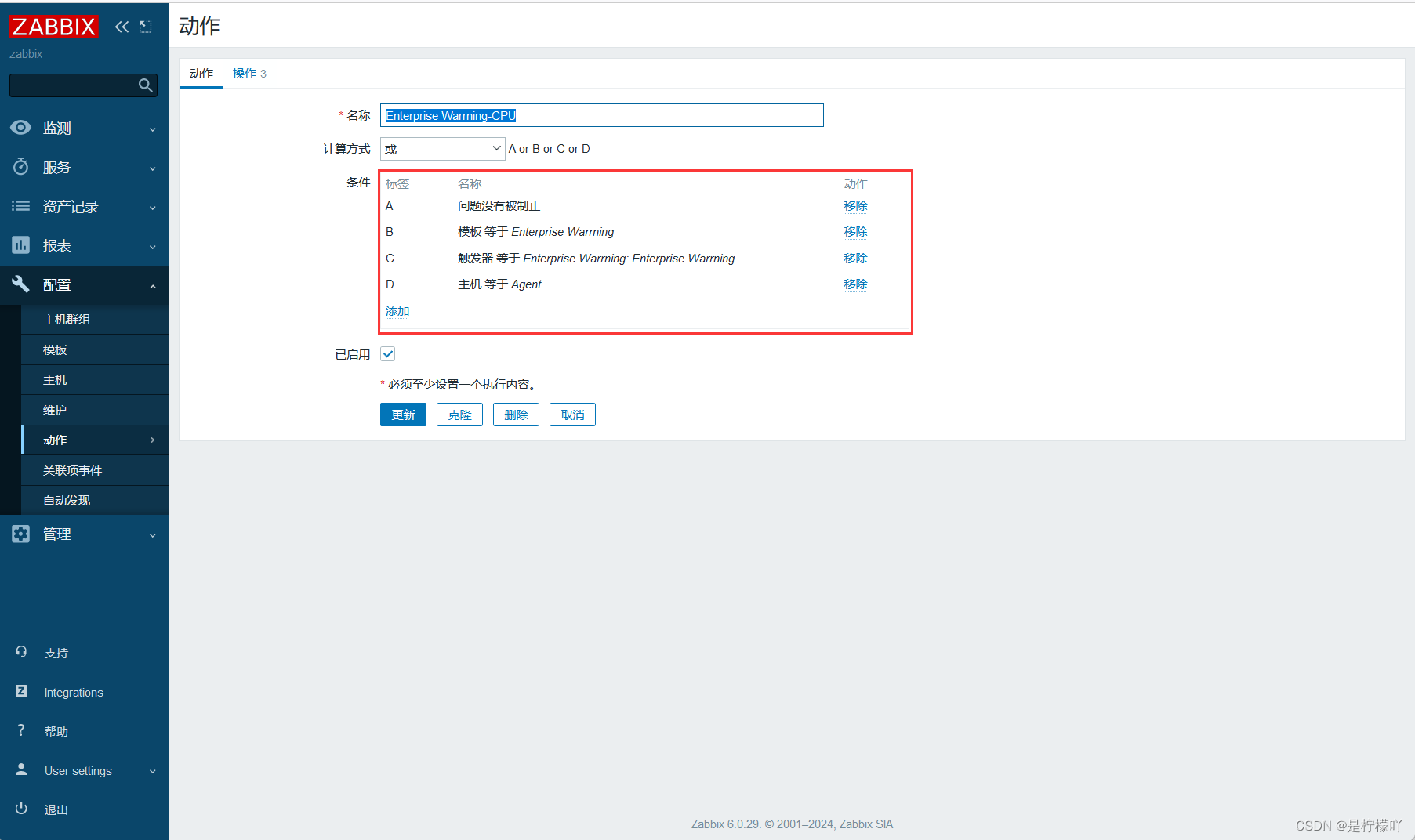
Task: Expand the 服务 menu chevron
Action: point(153,168)
